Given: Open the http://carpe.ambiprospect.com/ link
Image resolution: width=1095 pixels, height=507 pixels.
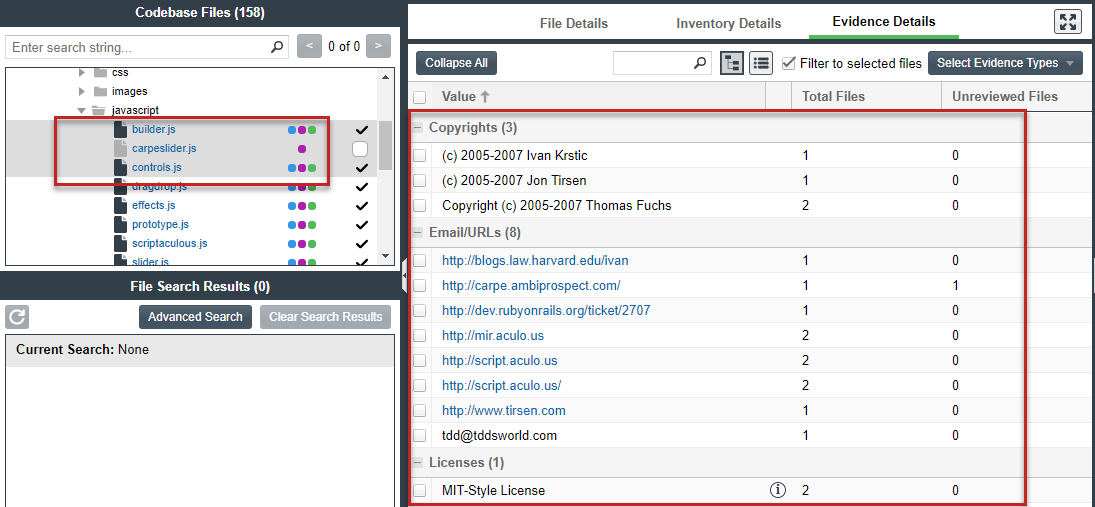Looking at the screenshot, I should click(x=531, y=285).
